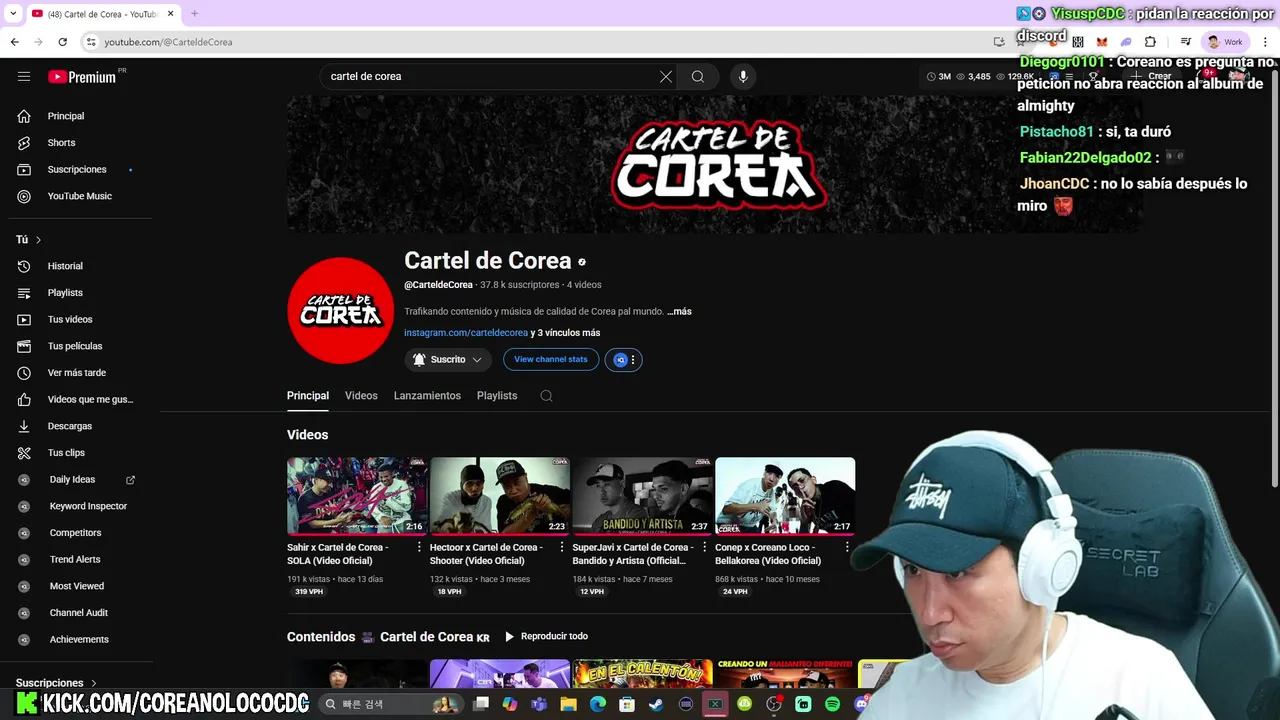
Task: Open File Explorer from the taskbar
Action: coord(568,704)
